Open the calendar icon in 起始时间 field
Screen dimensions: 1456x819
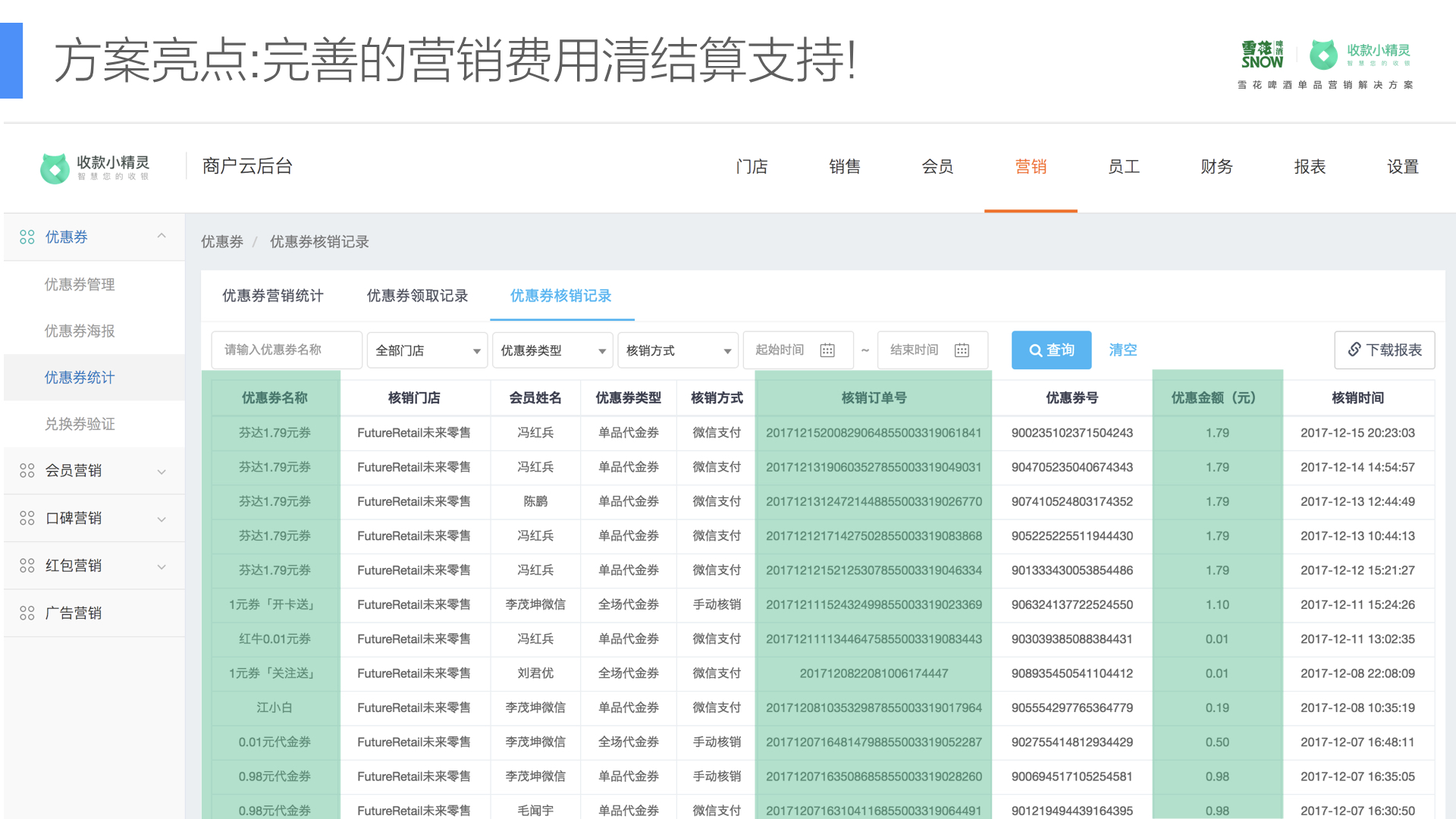(x=827, y=350)
